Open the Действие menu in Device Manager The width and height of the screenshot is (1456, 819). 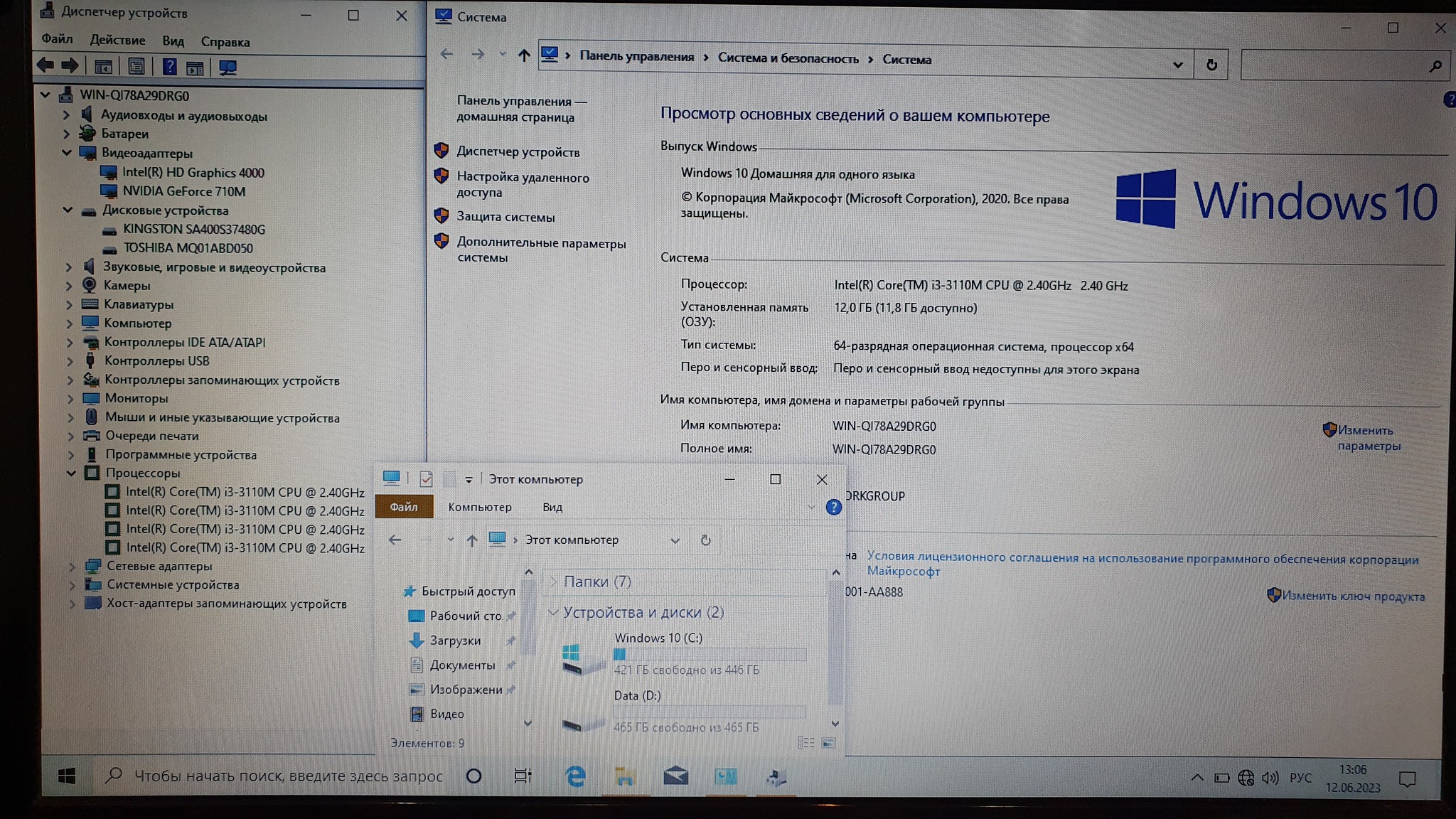tap(117, 41)
